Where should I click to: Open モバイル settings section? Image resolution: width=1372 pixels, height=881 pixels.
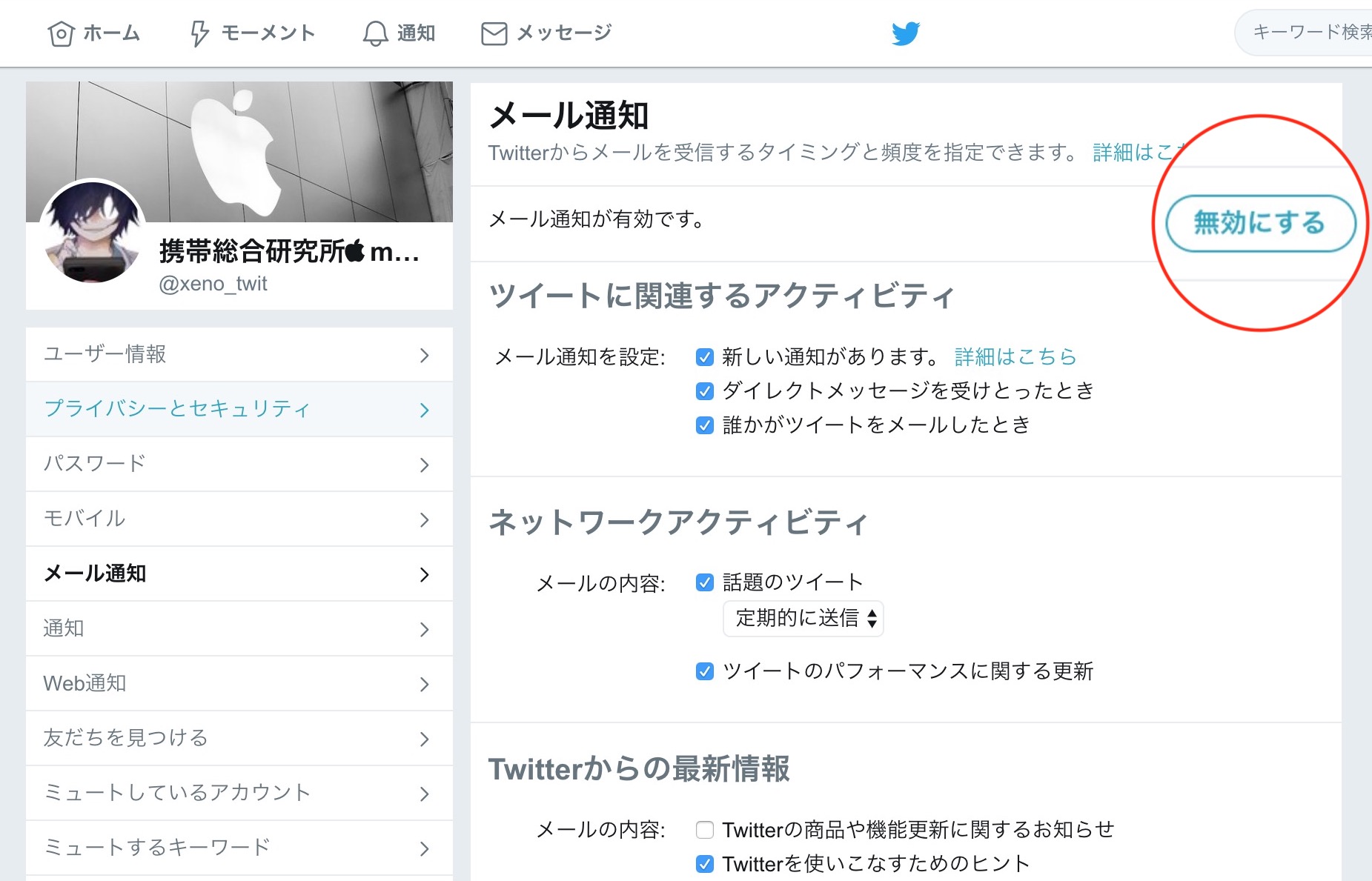[x=239, y=519]
